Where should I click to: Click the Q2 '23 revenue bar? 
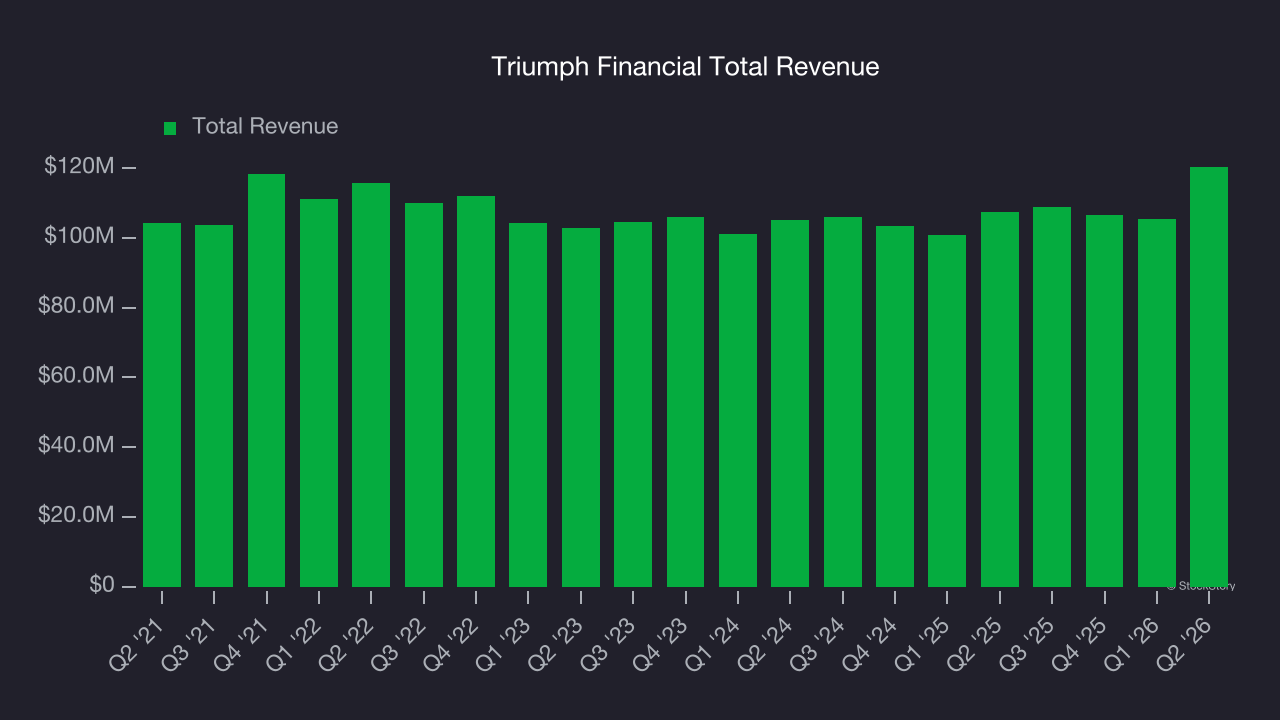pyautogui.click(x=581, y=407)
